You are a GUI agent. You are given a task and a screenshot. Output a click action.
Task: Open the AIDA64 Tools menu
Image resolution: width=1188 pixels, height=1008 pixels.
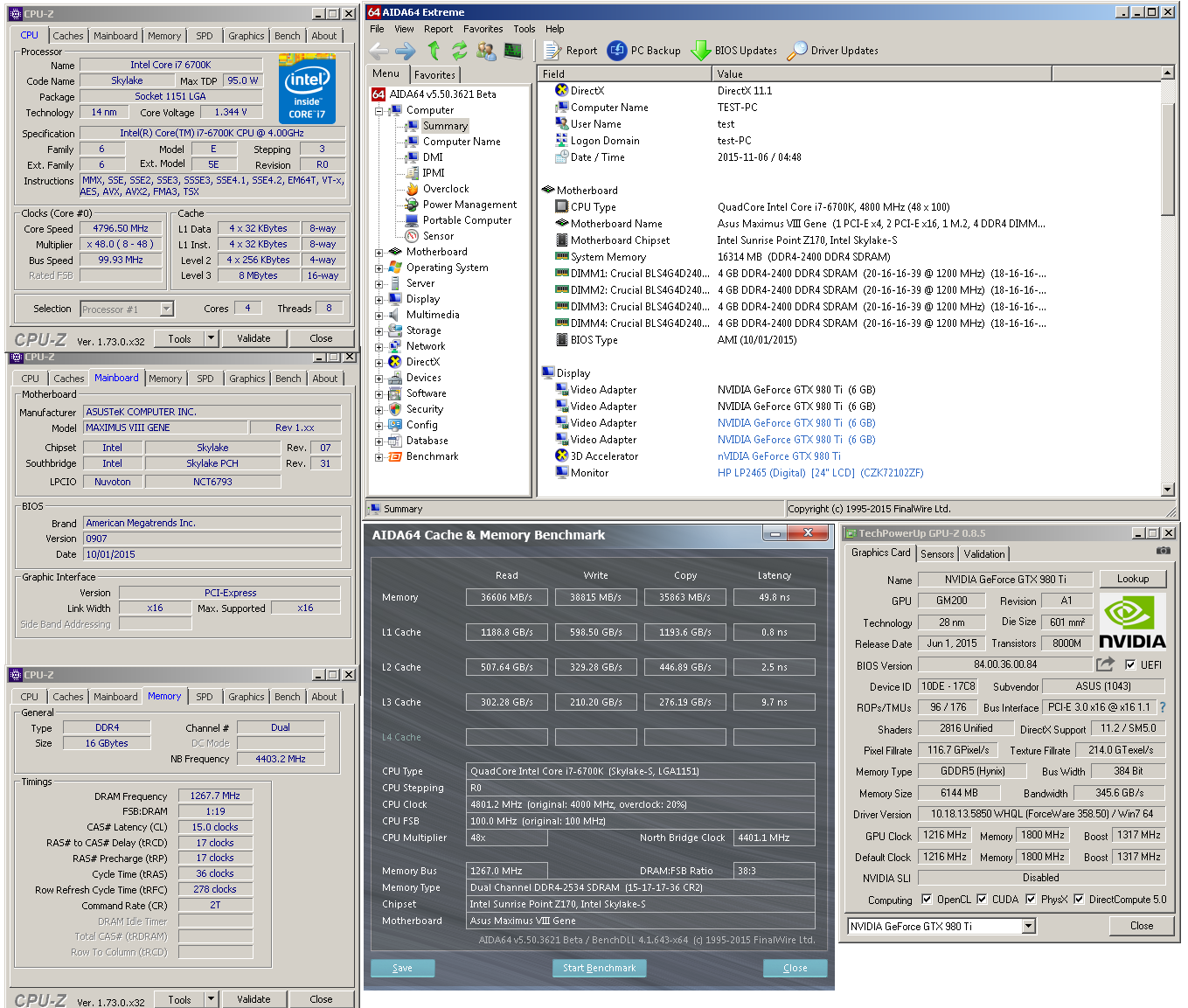(x=525, y=29)
